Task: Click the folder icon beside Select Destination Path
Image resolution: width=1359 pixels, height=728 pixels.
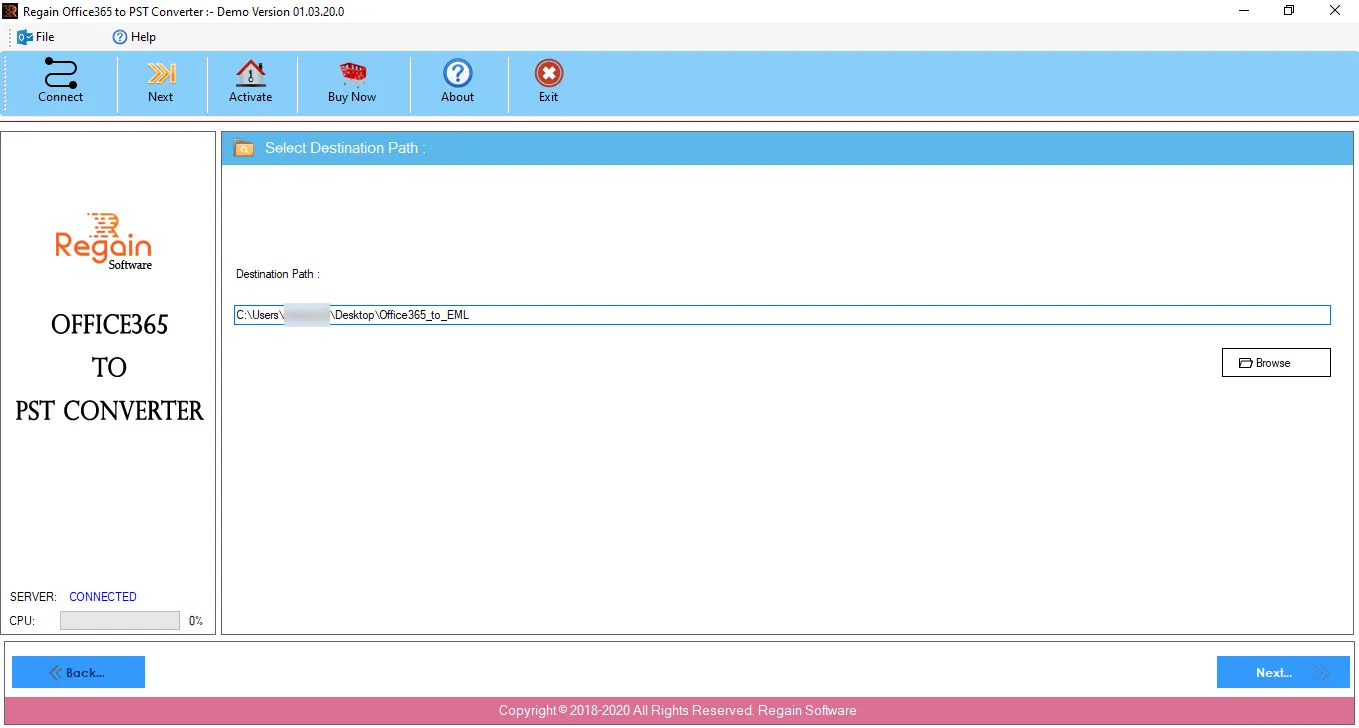Action: (x=243, y=149)
